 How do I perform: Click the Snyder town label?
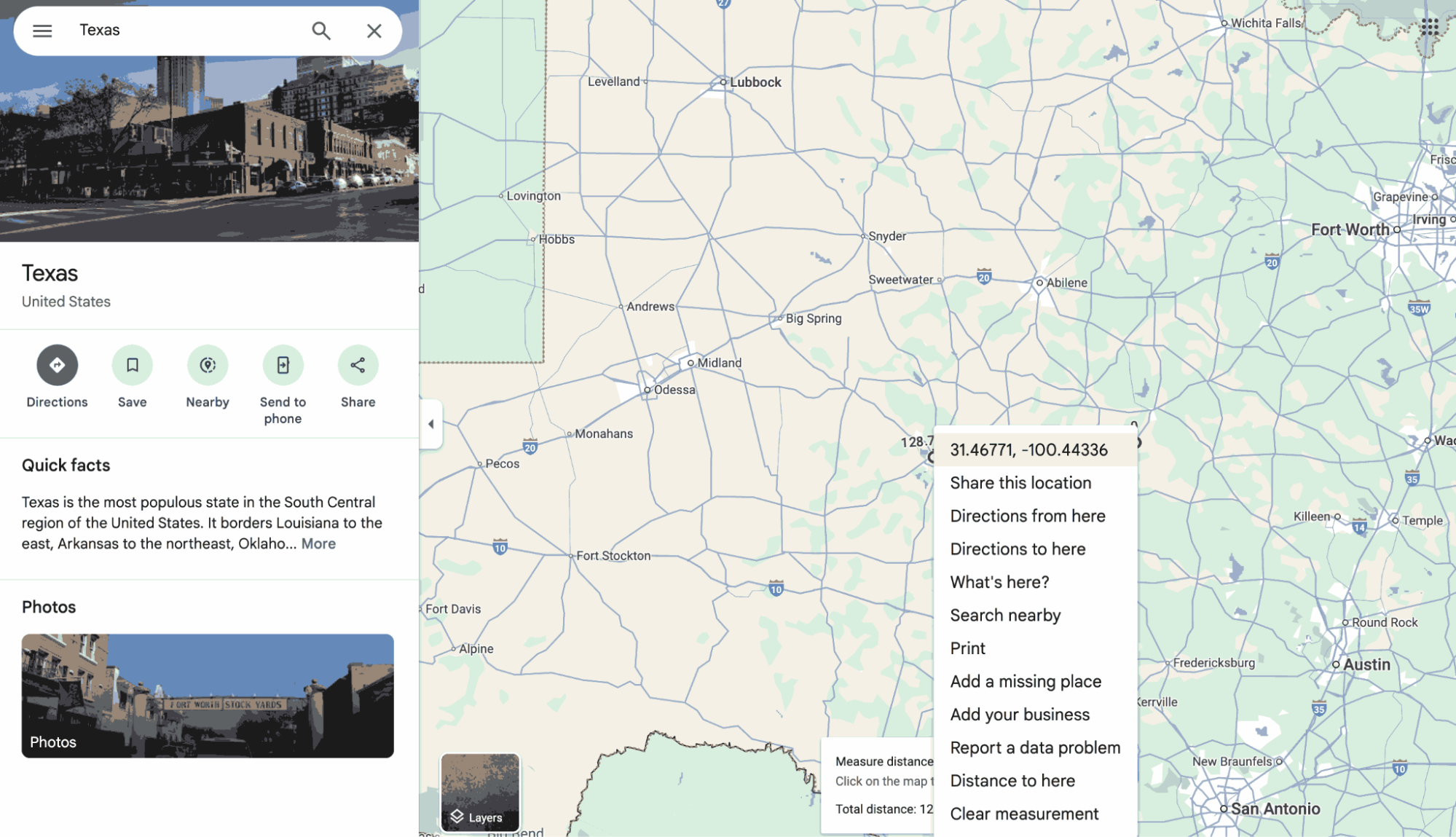click(x=887, y=236)
